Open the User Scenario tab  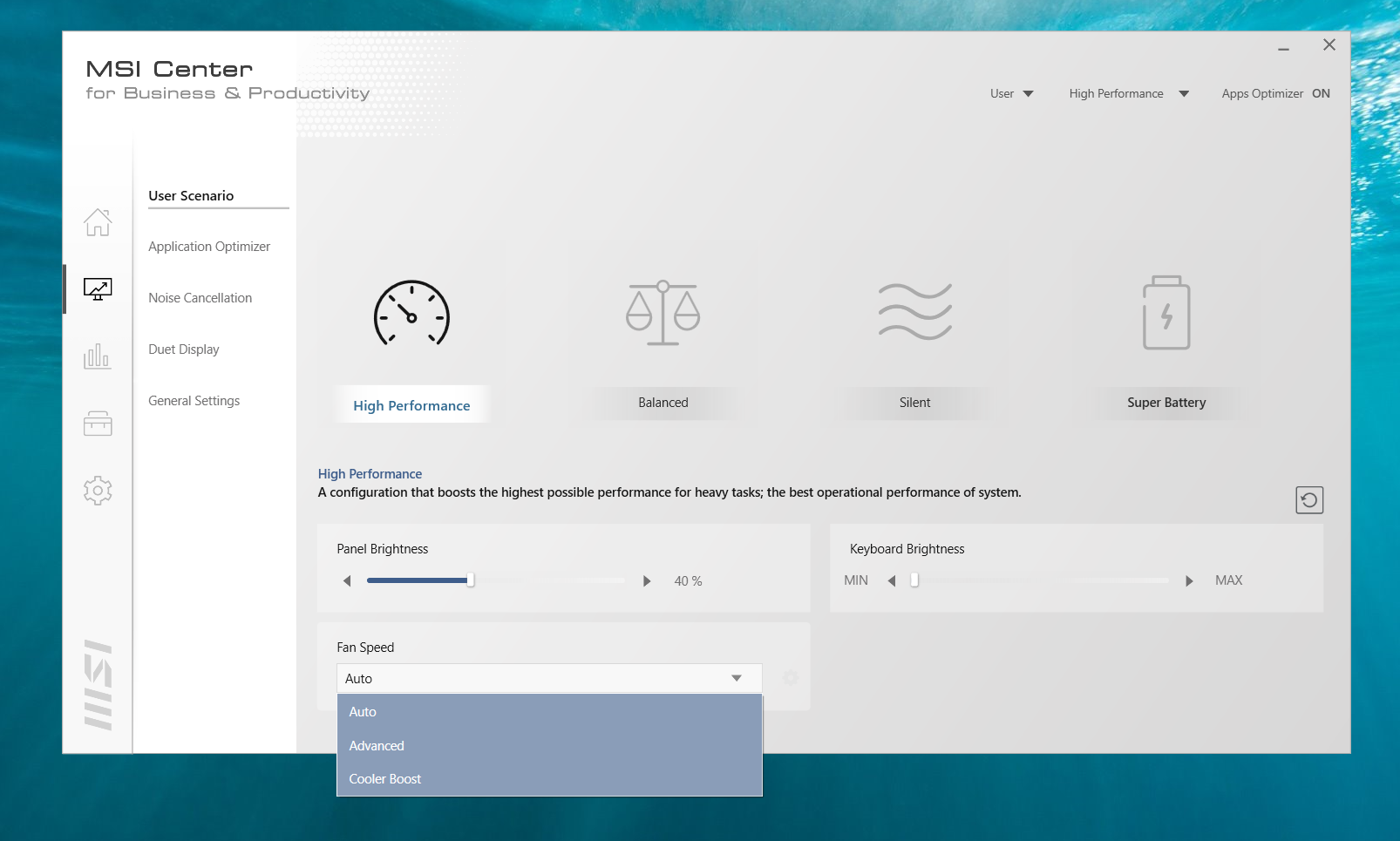point(191,196)
